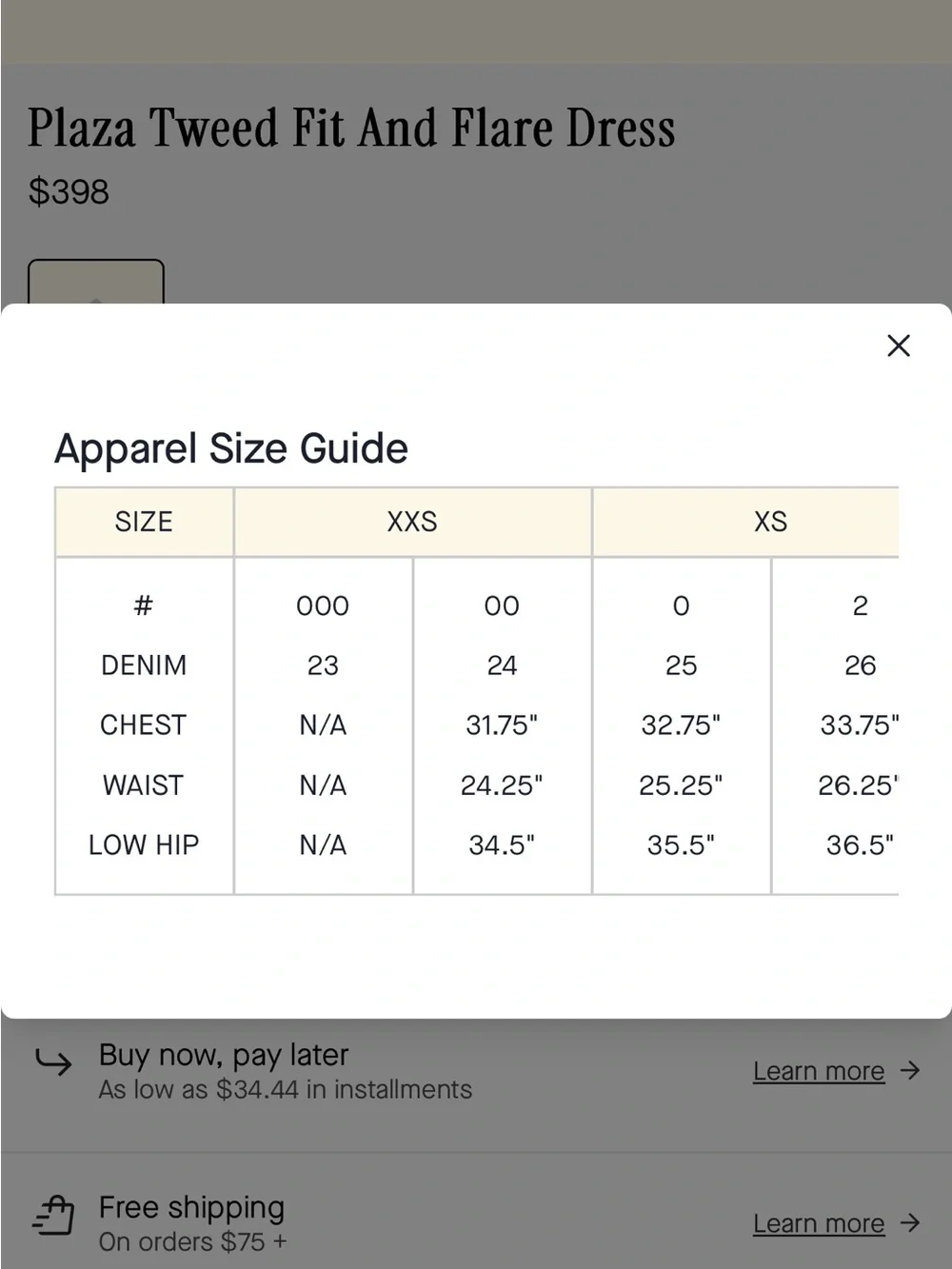Click arrow next to pay later Learn more
The height and width of the screenshot is (1269, 952).
pos(910,1071)
